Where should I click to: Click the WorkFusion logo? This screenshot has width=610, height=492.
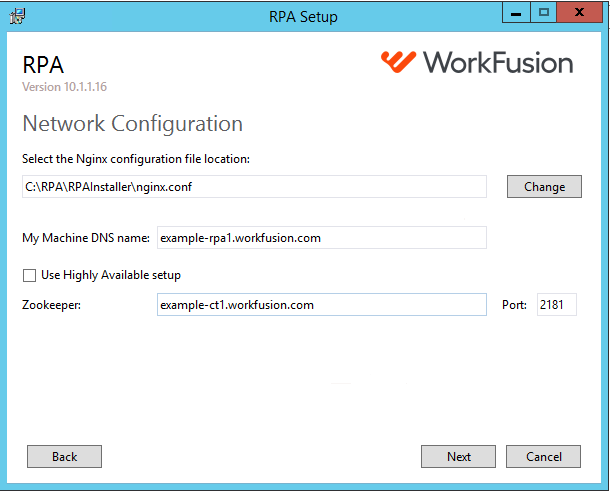(x=477, y=62)
